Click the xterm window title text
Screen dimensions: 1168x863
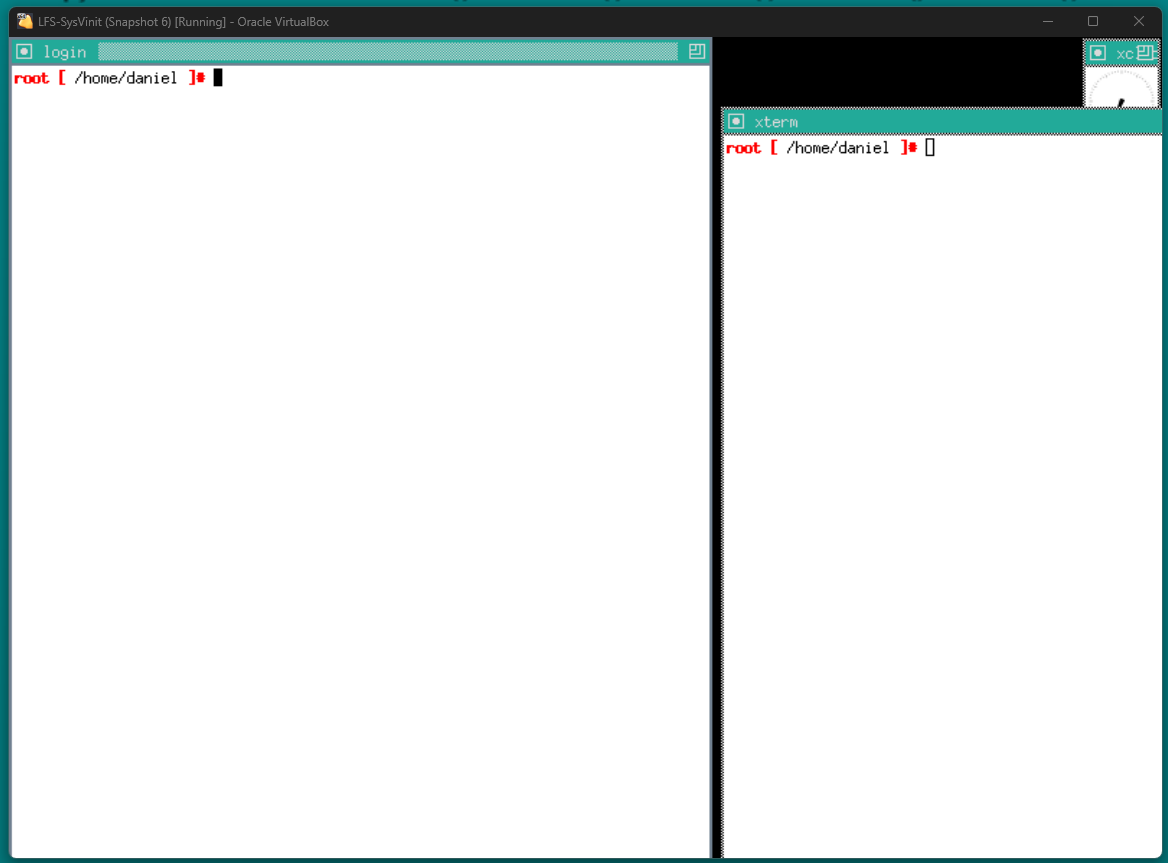point(776,122)
